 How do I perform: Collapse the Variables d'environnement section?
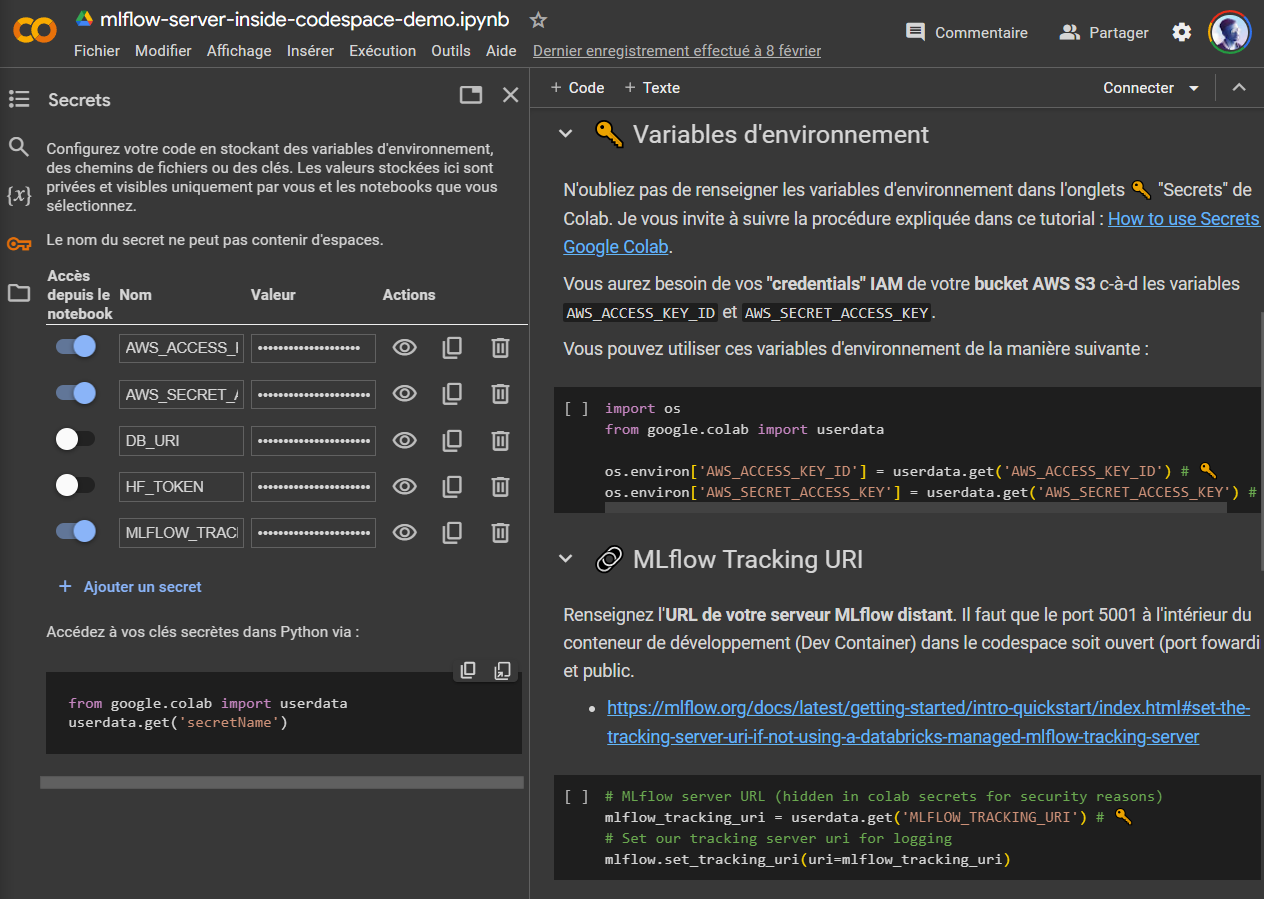click(x=566, y=134)
